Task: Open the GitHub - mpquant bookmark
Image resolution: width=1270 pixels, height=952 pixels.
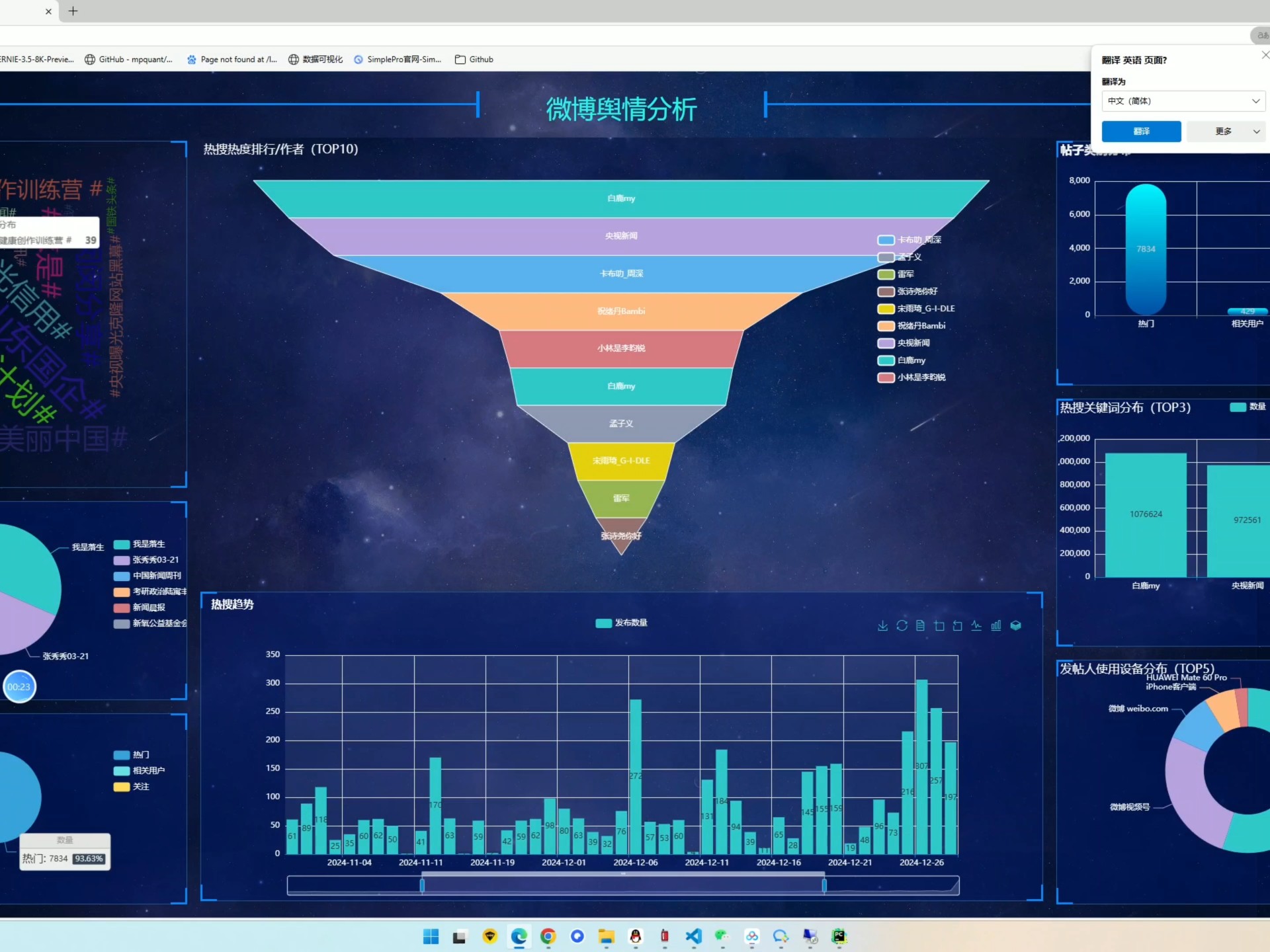Action: 128,59
